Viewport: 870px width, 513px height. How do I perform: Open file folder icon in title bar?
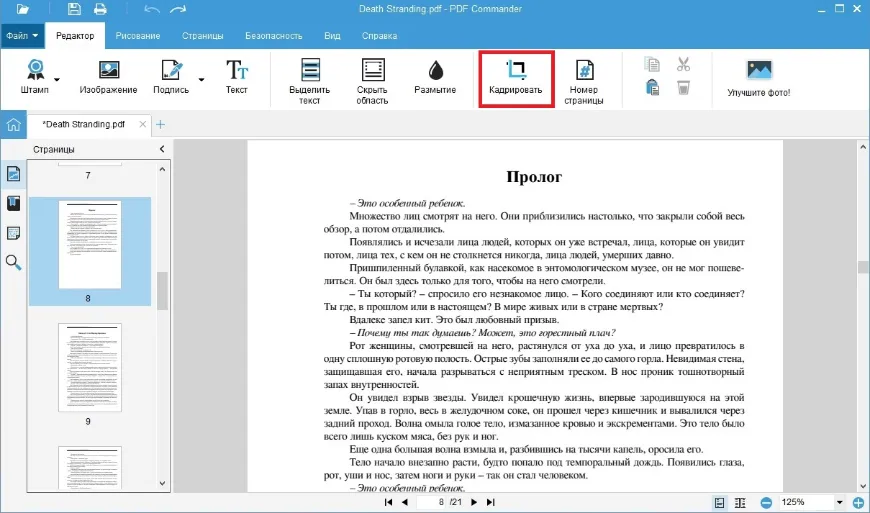point(22,9)
